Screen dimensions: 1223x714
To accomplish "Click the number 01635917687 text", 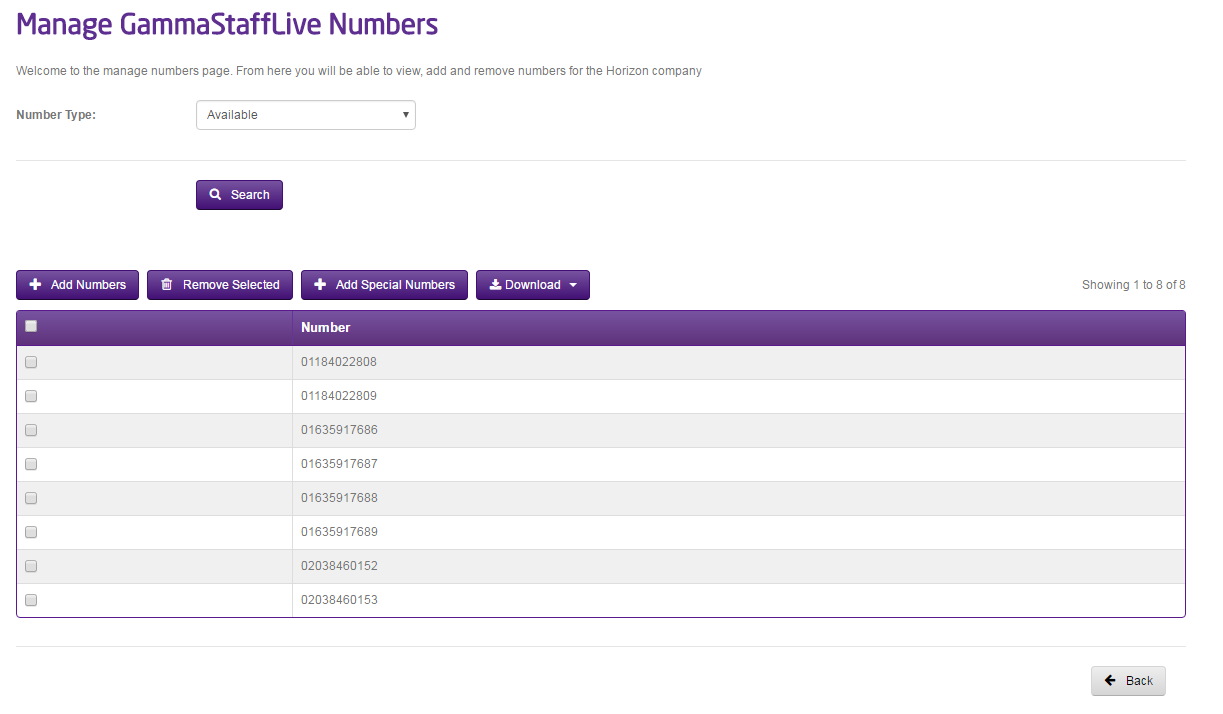I will [x=339, y=464].
